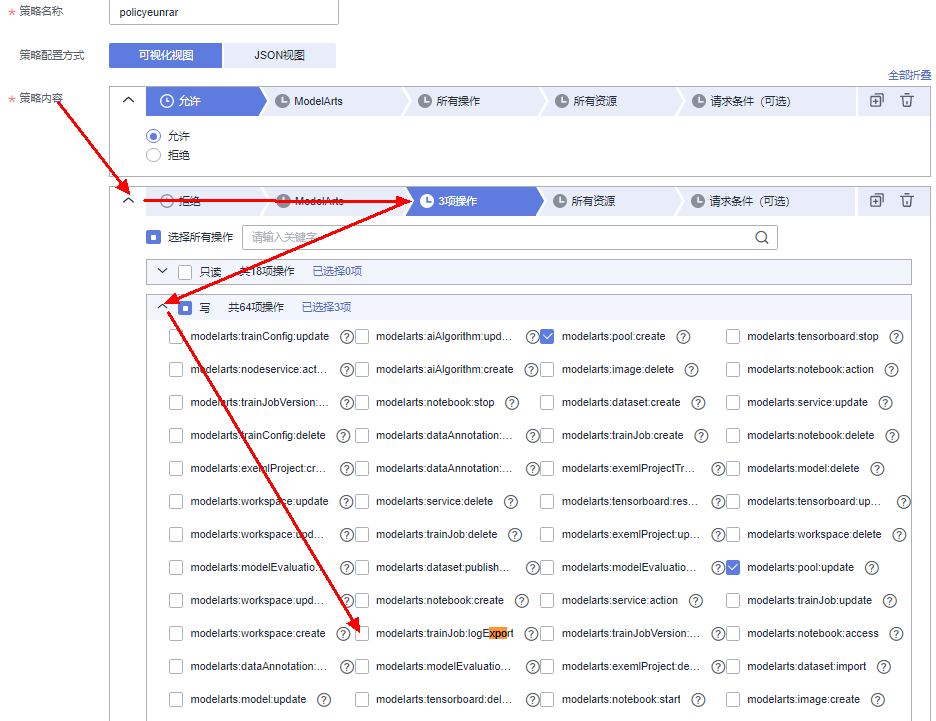
Task: Check modelarts:notebook:access checkbox
Action: (x=733, y=633)
